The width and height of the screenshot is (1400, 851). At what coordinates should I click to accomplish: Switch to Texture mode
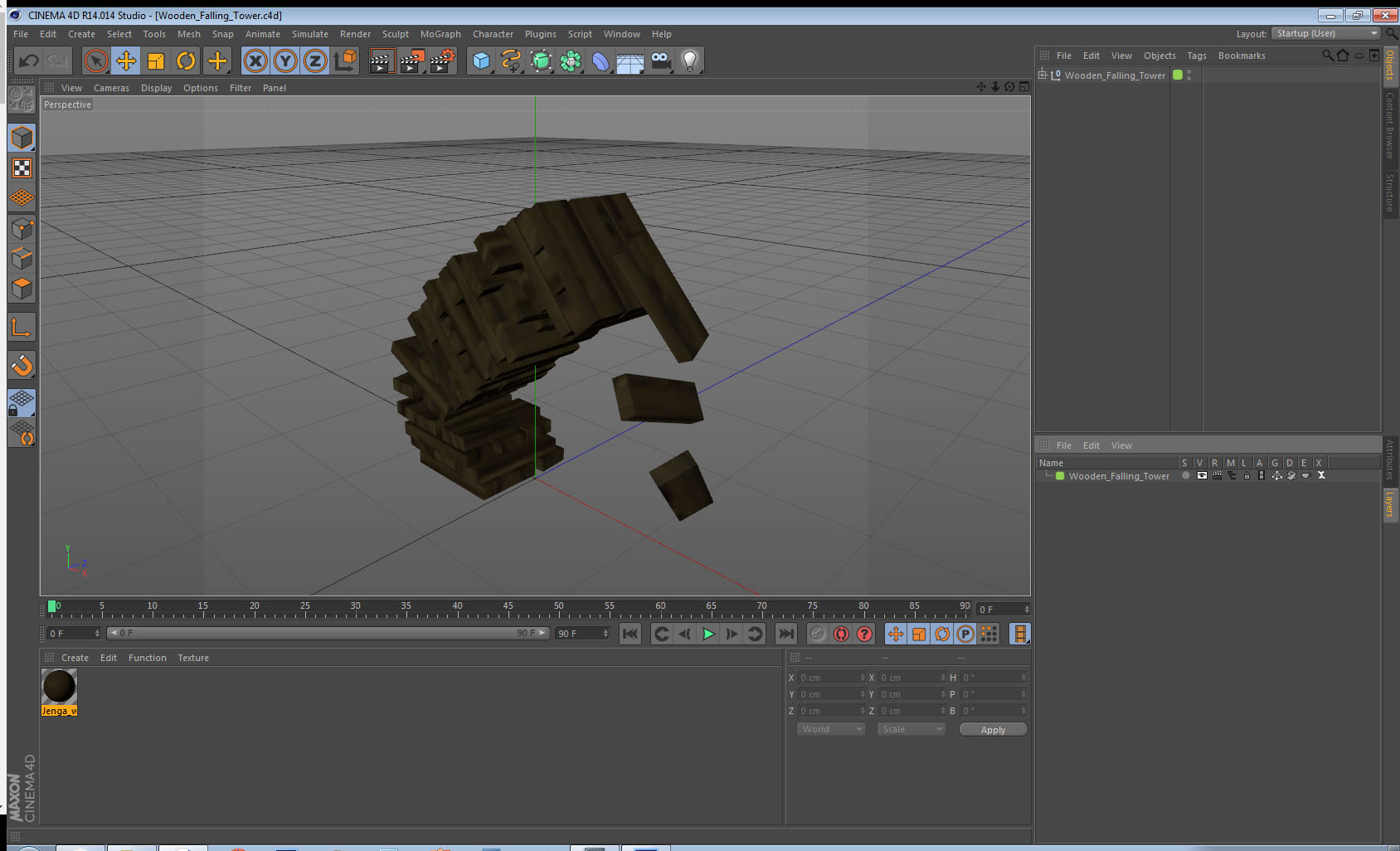pos(22,168)
